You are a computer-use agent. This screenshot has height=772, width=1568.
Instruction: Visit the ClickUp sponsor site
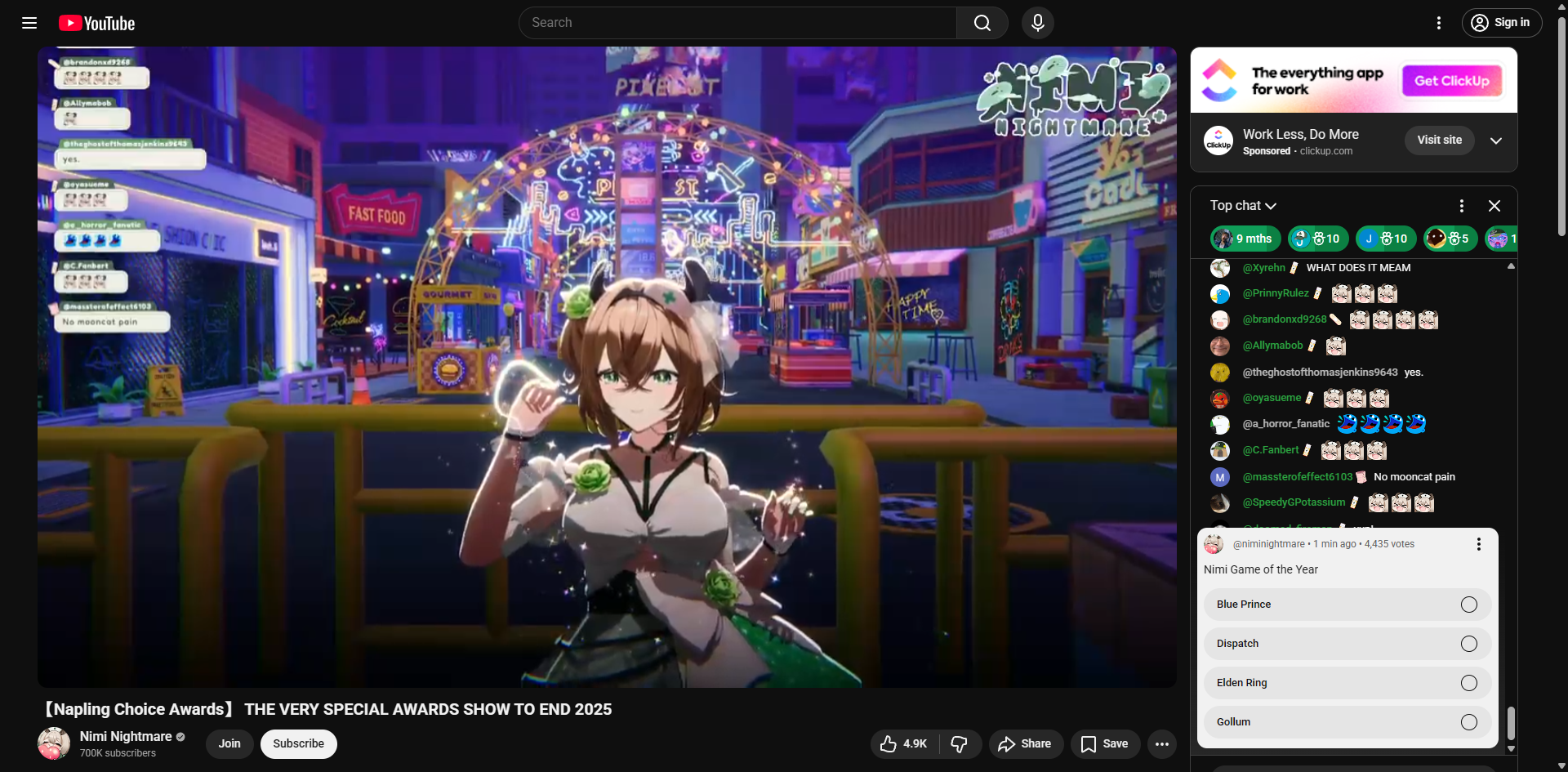click(1440, 141)
